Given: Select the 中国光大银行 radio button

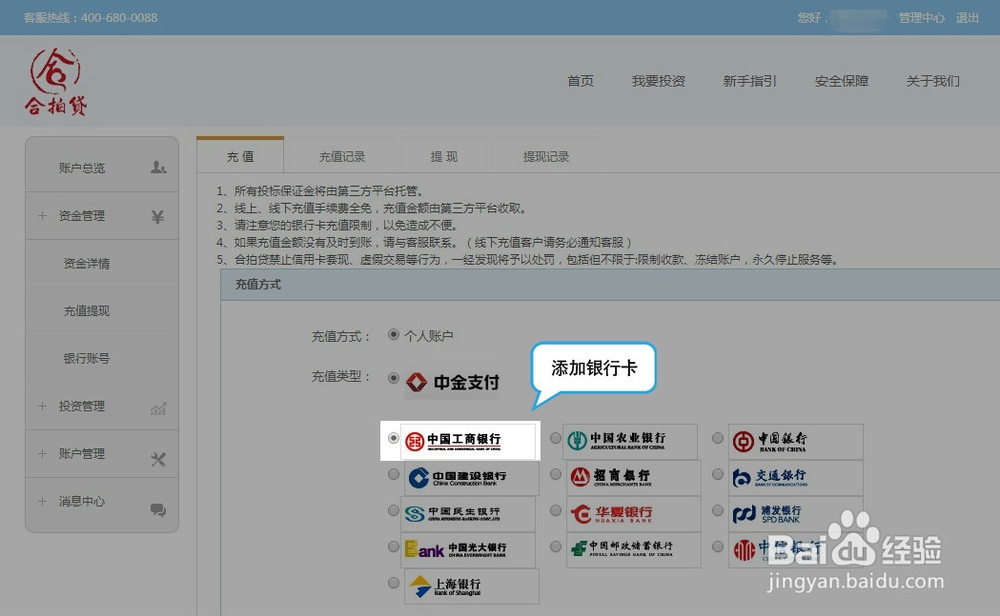Looking at the screenshot, I should 393,546.
